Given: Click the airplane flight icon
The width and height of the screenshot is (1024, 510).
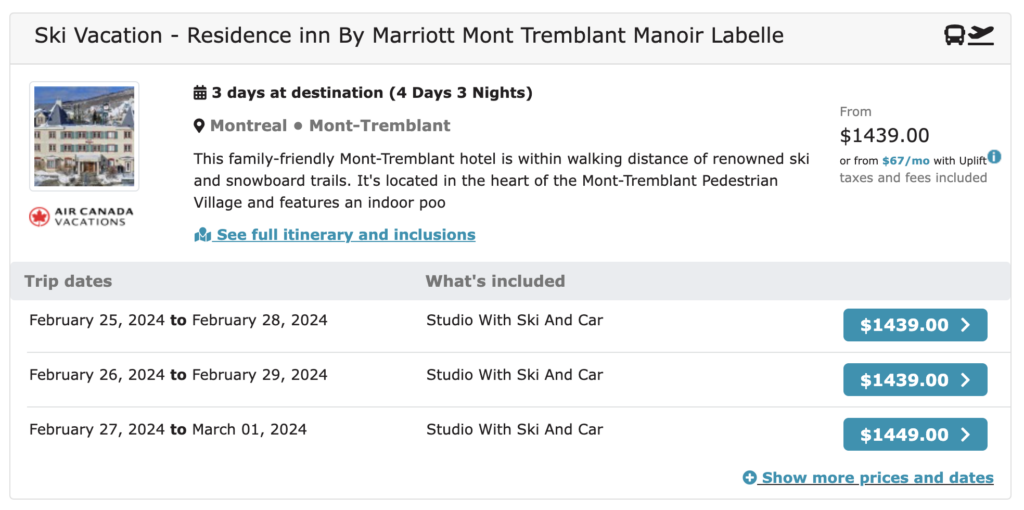Looking at the screenshot, I should pos(982,36).
